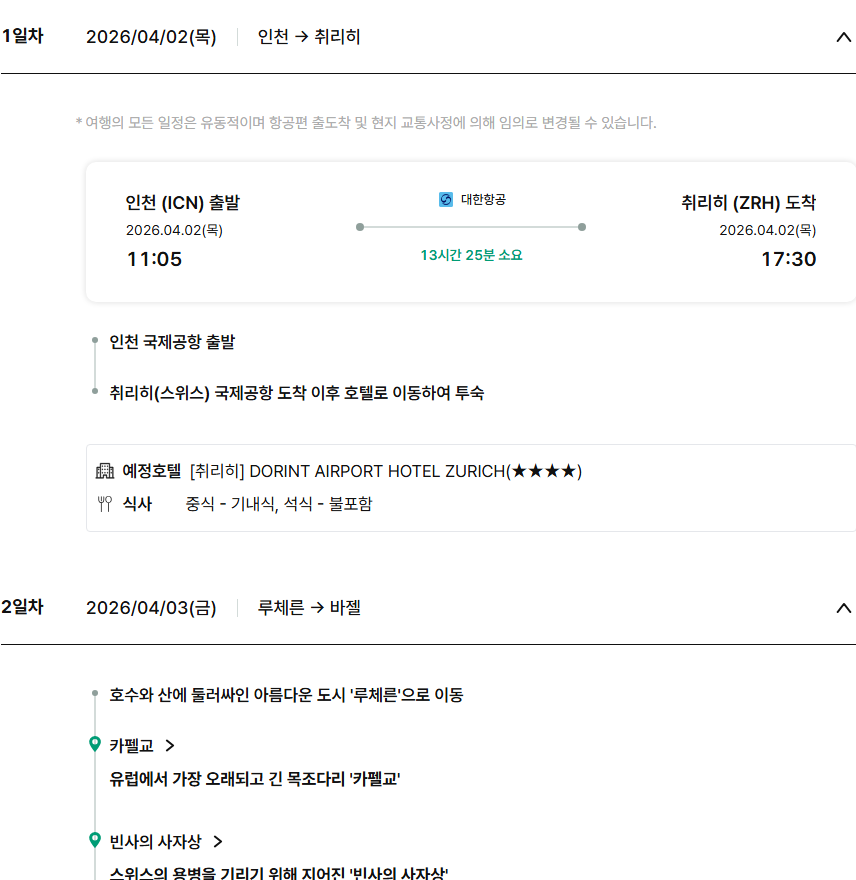Click the 2026/04/02(목) date in Day 1 header
This screenshot has height=880, width=856.
(151, 38)
